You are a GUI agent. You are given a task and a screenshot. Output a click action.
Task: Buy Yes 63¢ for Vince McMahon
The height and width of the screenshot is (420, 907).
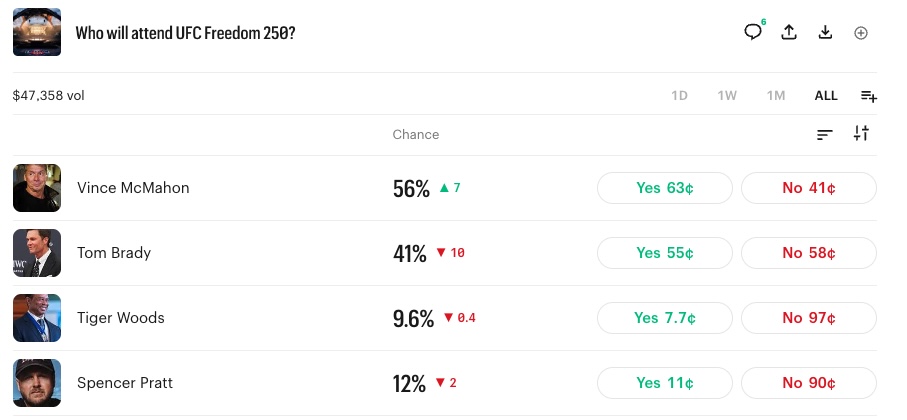[665, 188]
